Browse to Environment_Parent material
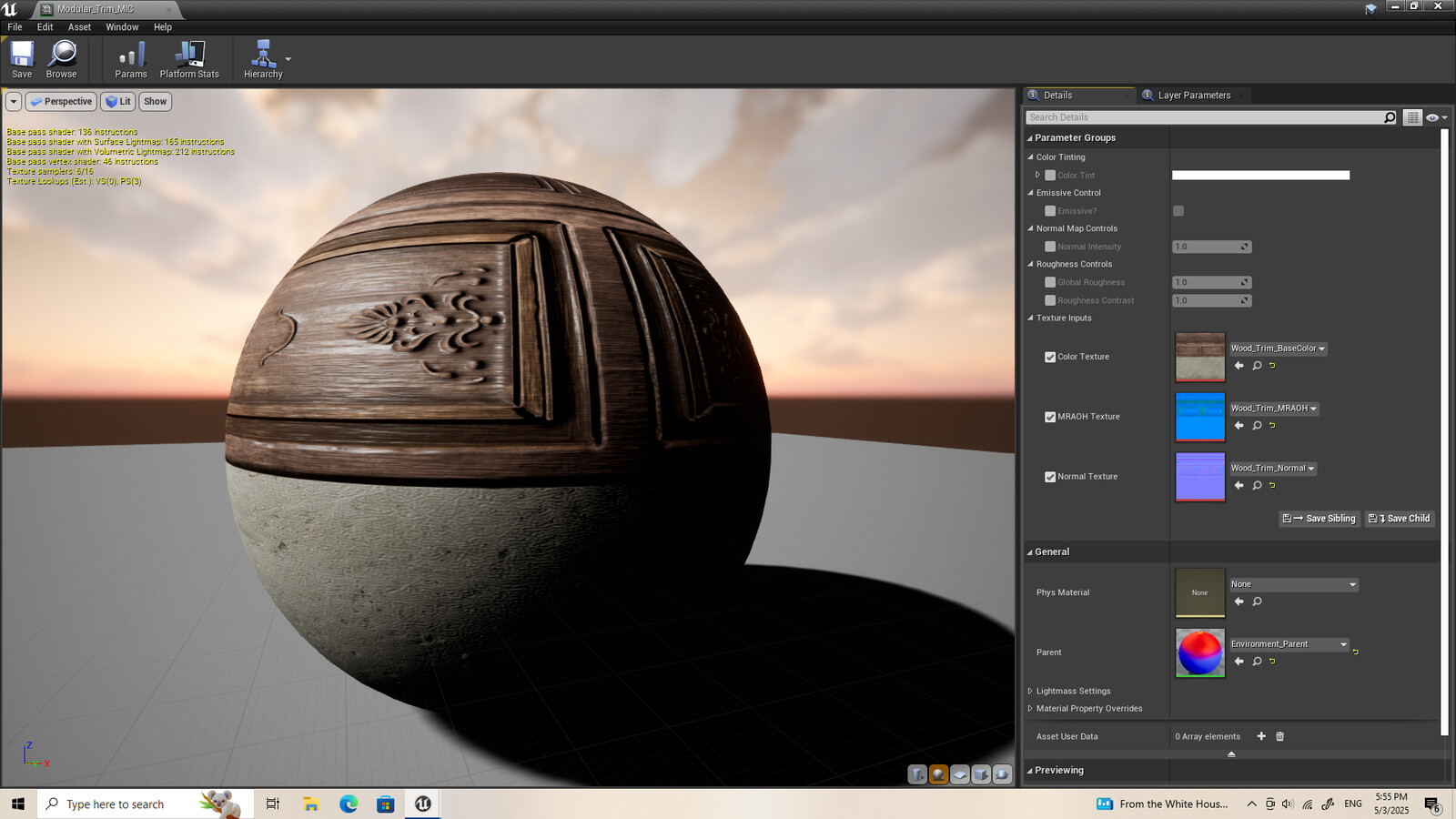Screen dimensions: 1456x819 1257,662
